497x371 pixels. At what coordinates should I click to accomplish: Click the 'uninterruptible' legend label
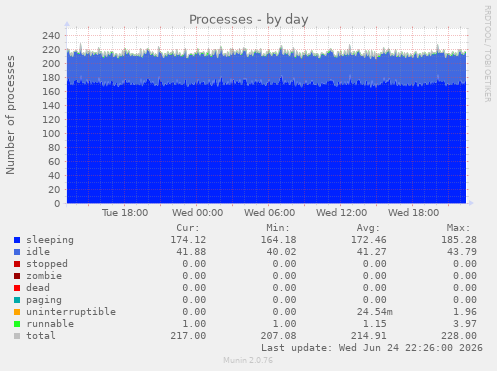pyautogui.click(x=71, y=312)
